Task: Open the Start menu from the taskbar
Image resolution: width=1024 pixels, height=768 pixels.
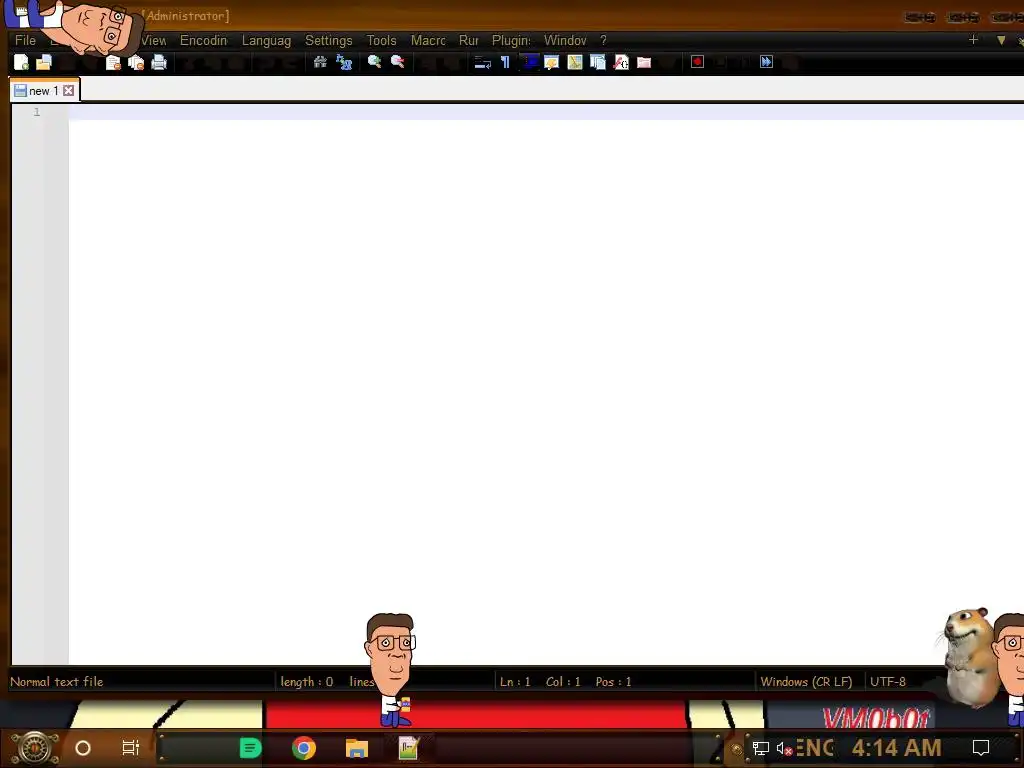Action: [x=35, y=748]
